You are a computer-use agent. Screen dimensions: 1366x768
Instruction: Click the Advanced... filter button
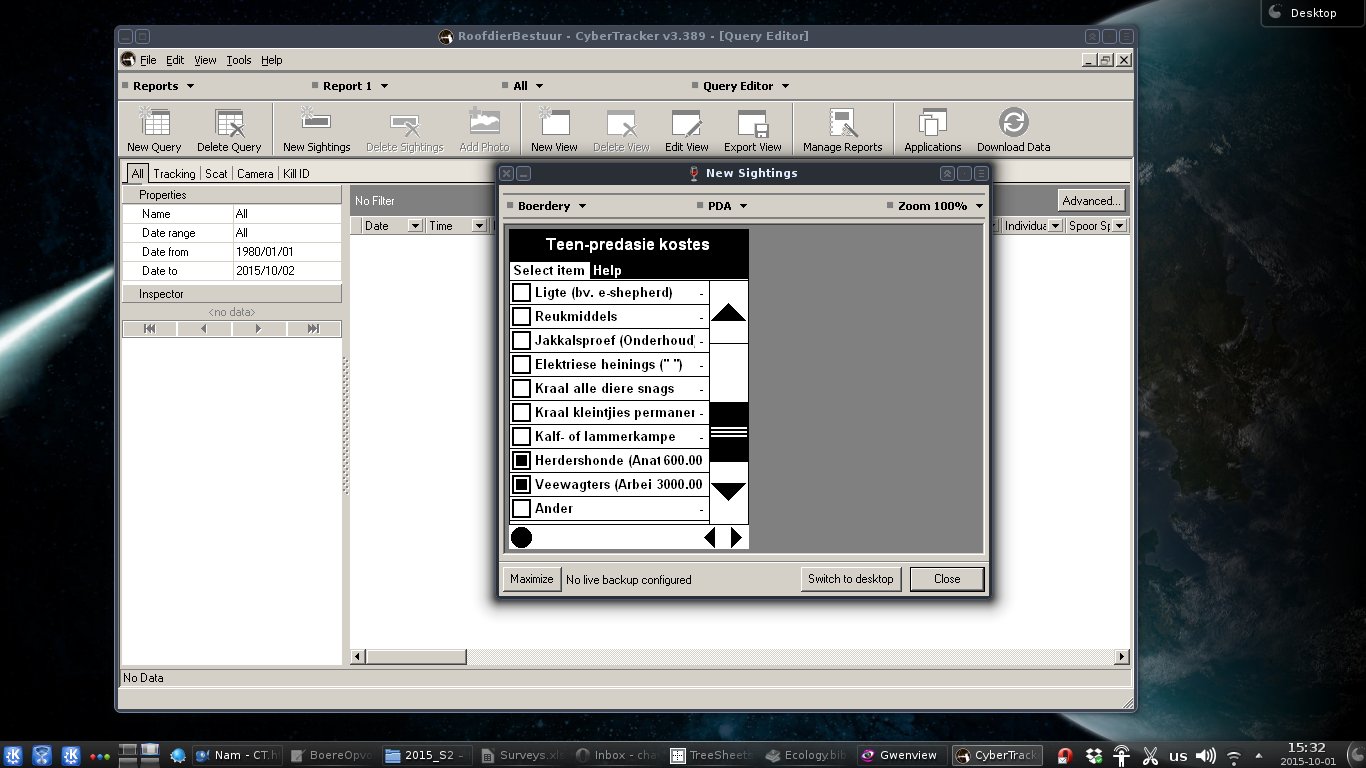pos(1091,201)
